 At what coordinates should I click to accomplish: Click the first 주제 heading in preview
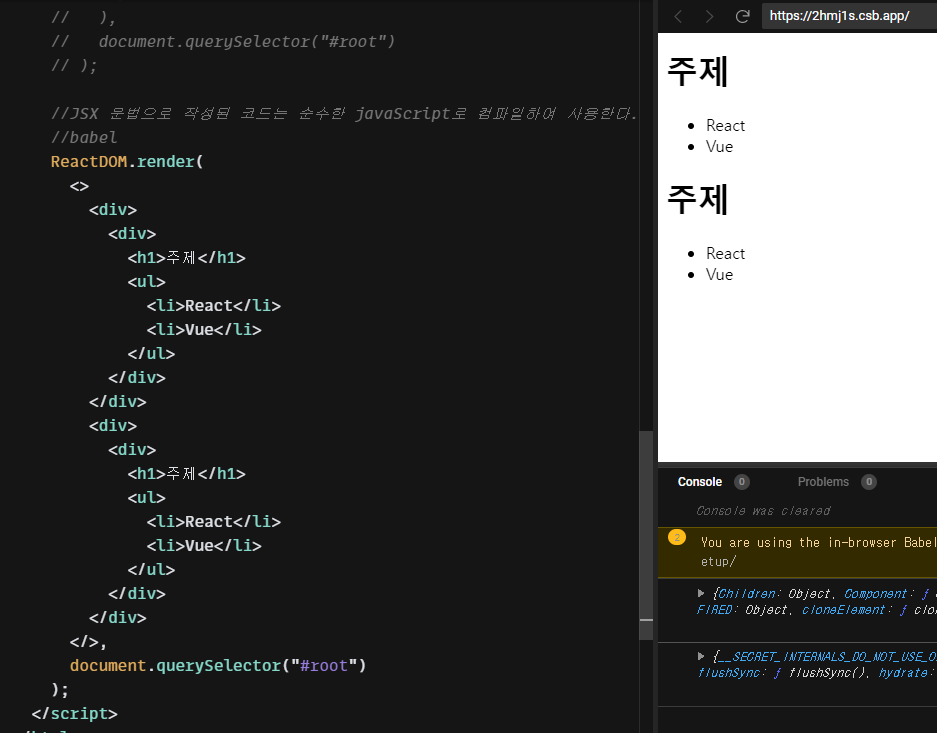(697, 72)
